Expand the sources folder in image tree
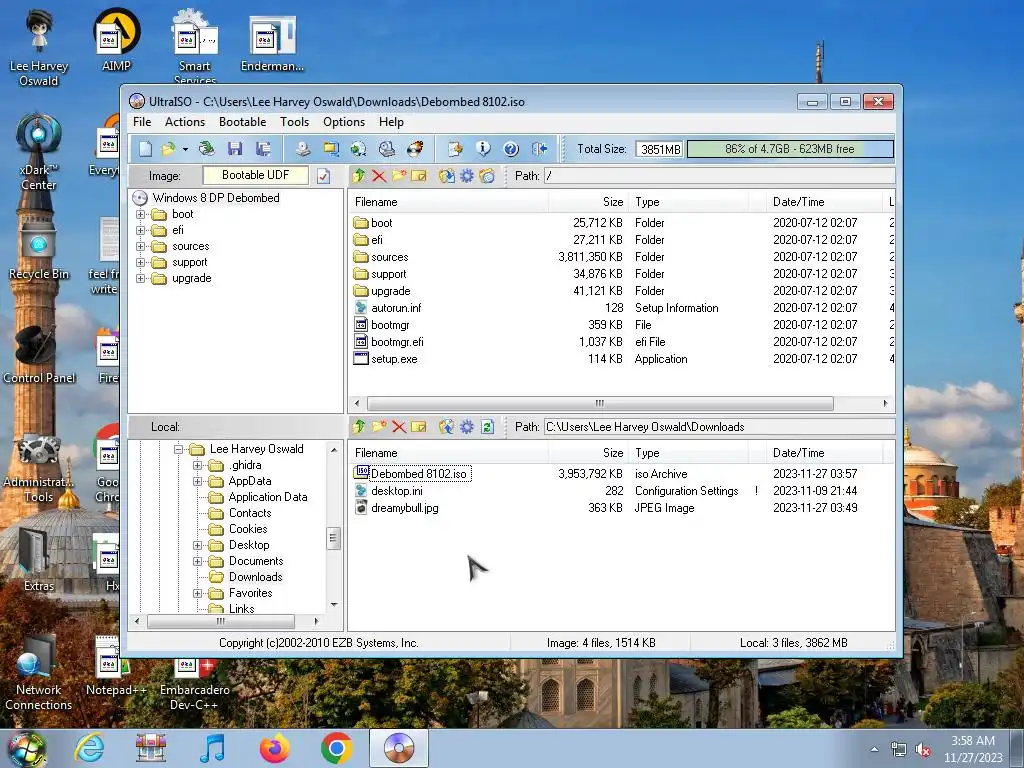The height and width of the screenshot is (768, 1024). pos(140,246)
